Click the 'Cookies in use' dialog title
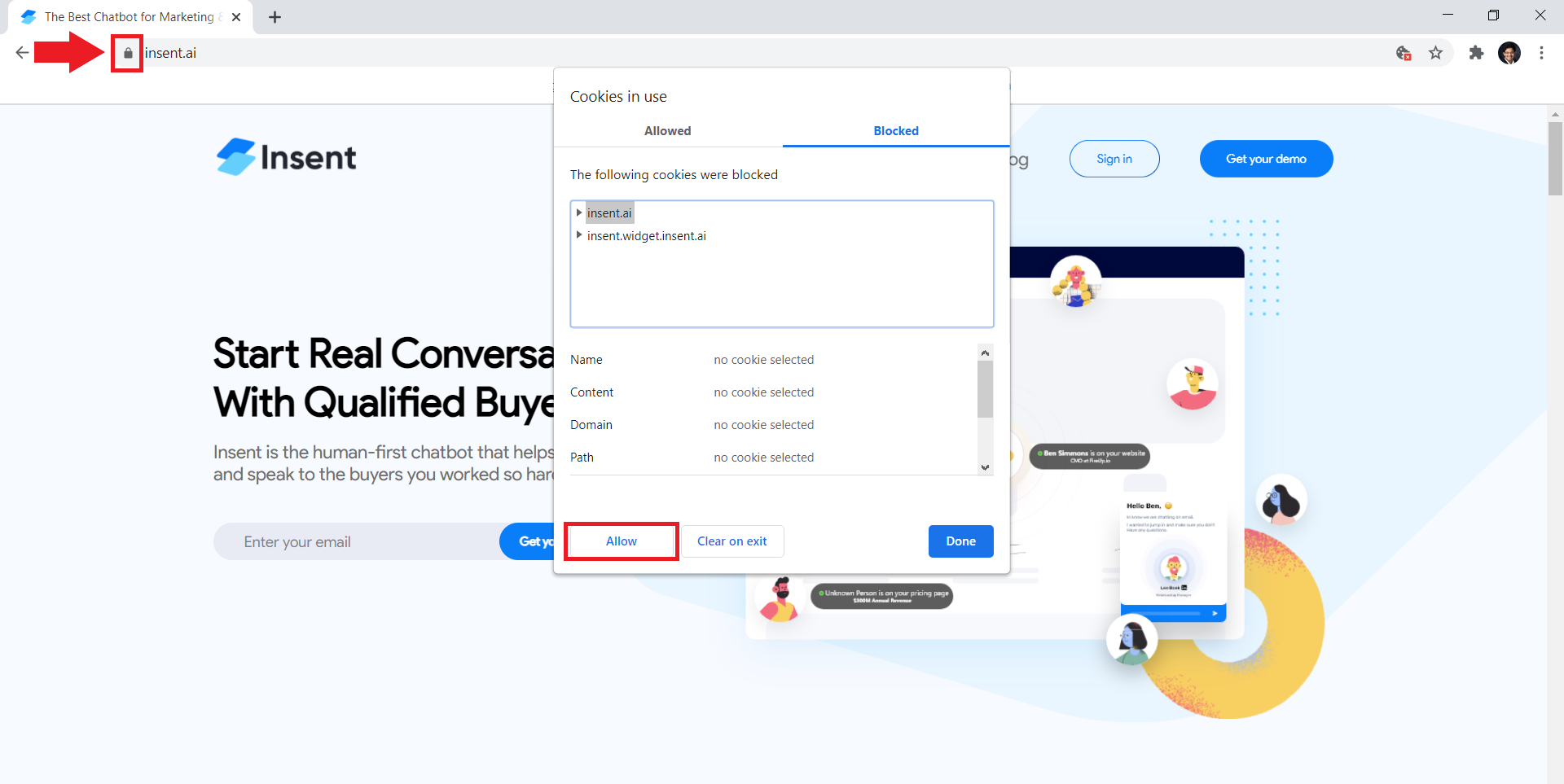This screenshot has height=784, width=1564. tap(618, 97)
